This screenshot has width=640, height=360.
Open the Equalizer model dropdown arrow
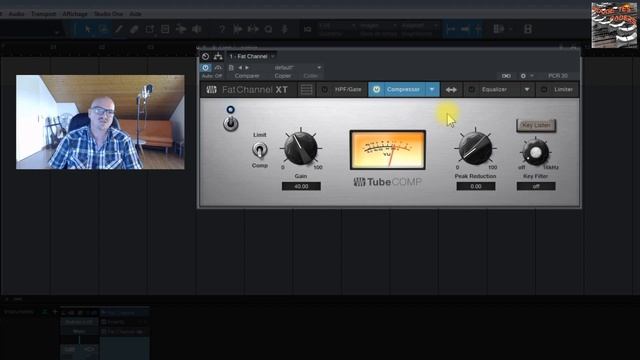pyautogui.click(x=527, y=89)
